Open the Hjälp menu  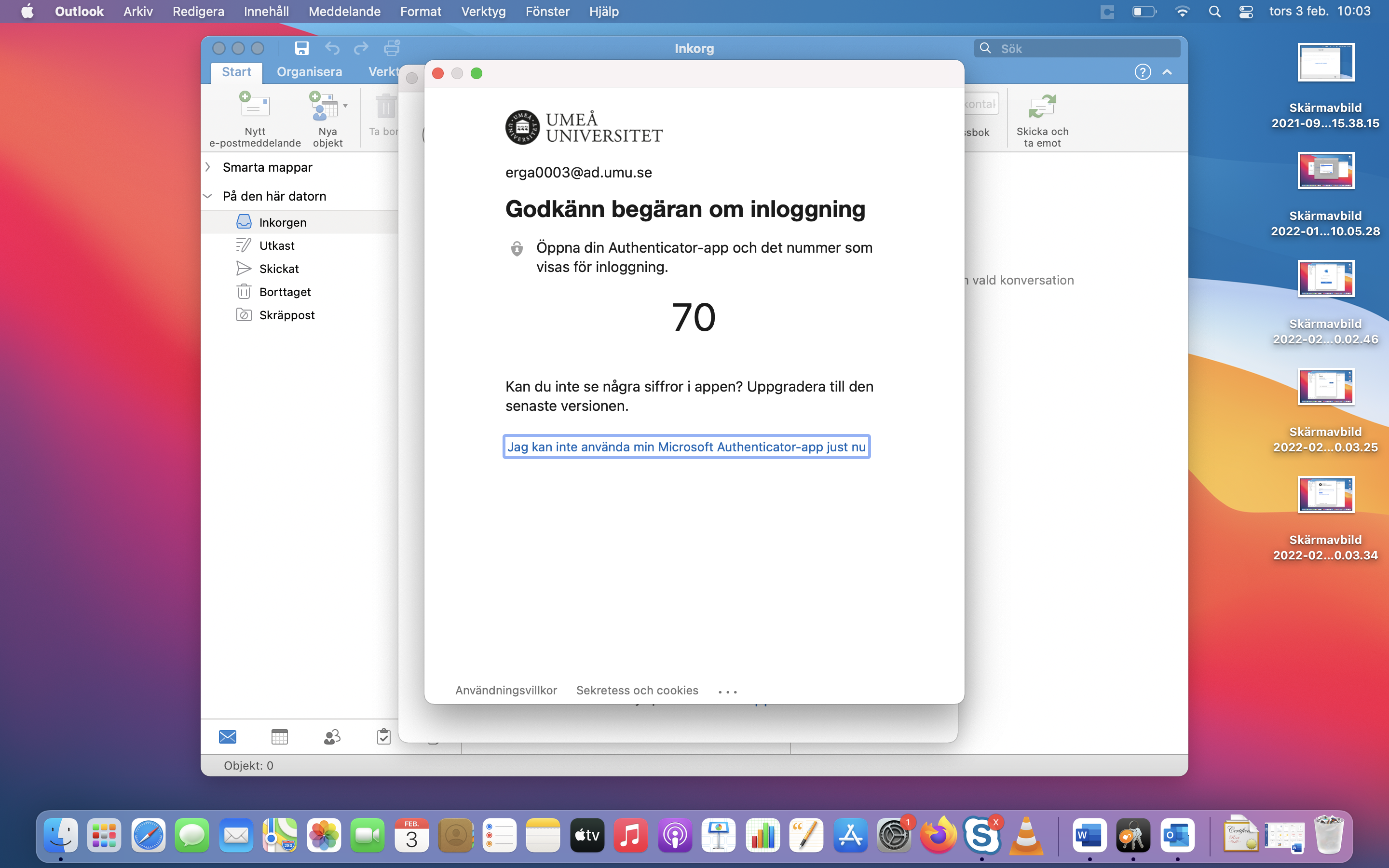point(604,12)
